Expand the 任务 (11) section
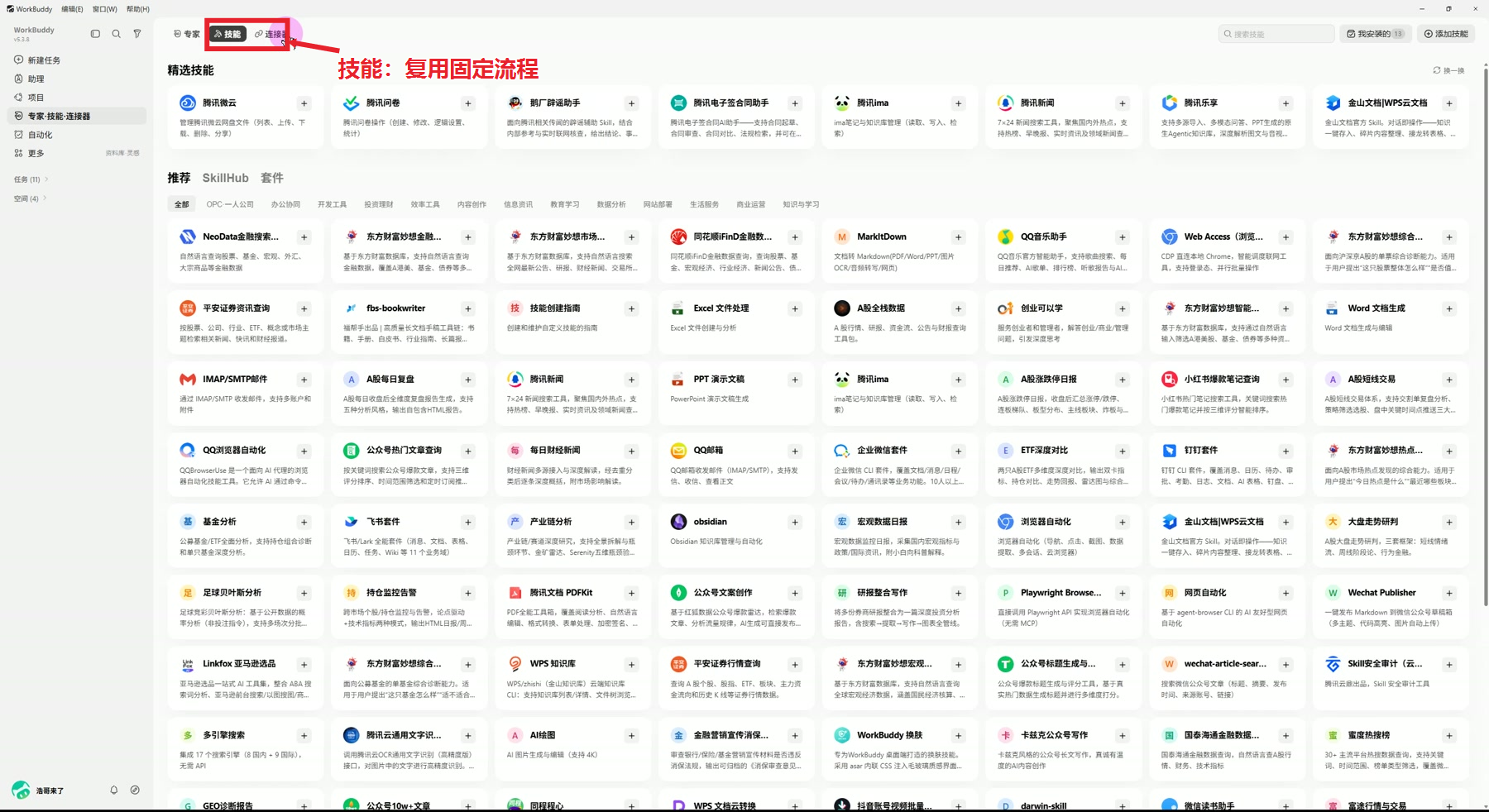The image size is (1489, 812). coord(31,179)
